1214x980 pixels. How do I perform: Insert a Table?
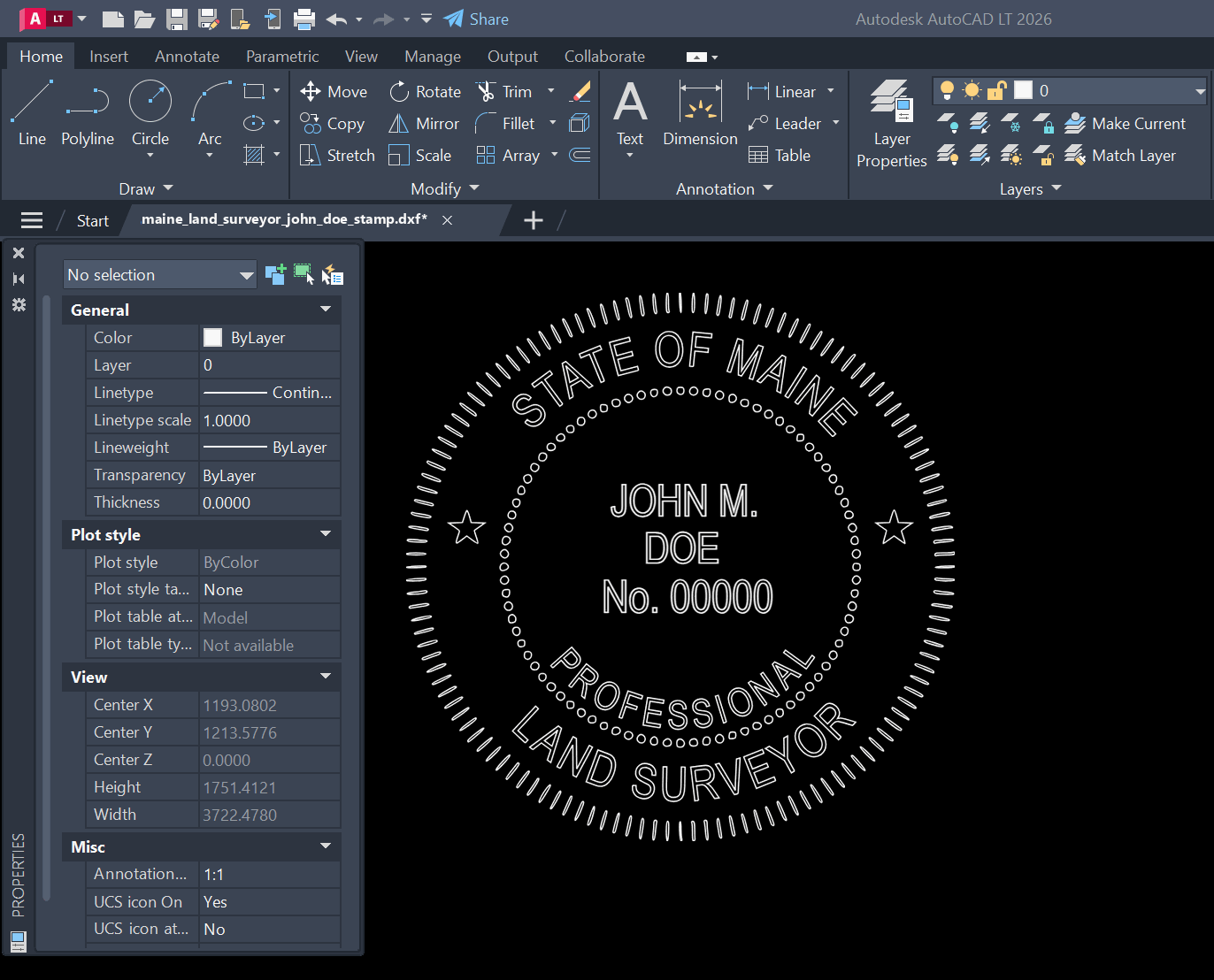780,156
